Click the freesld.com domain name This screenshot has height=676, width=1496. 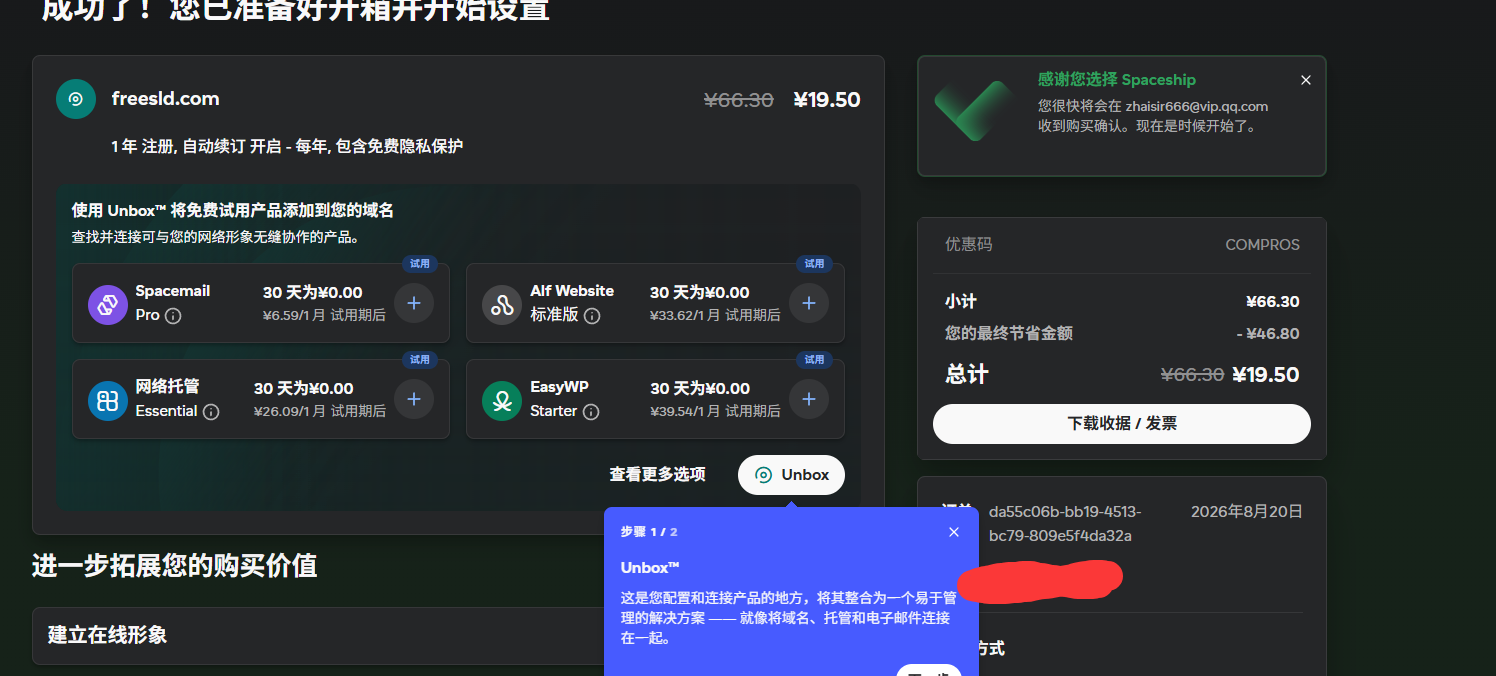tap(165, 99)
